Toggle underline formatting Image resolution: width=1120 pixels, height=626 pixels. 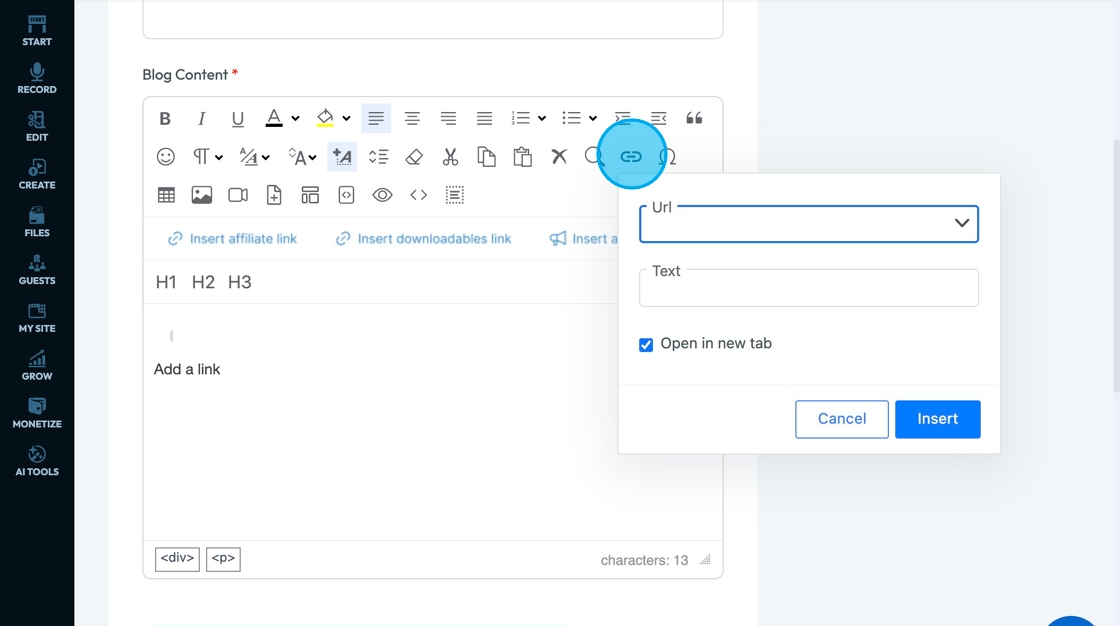[238, 119]
